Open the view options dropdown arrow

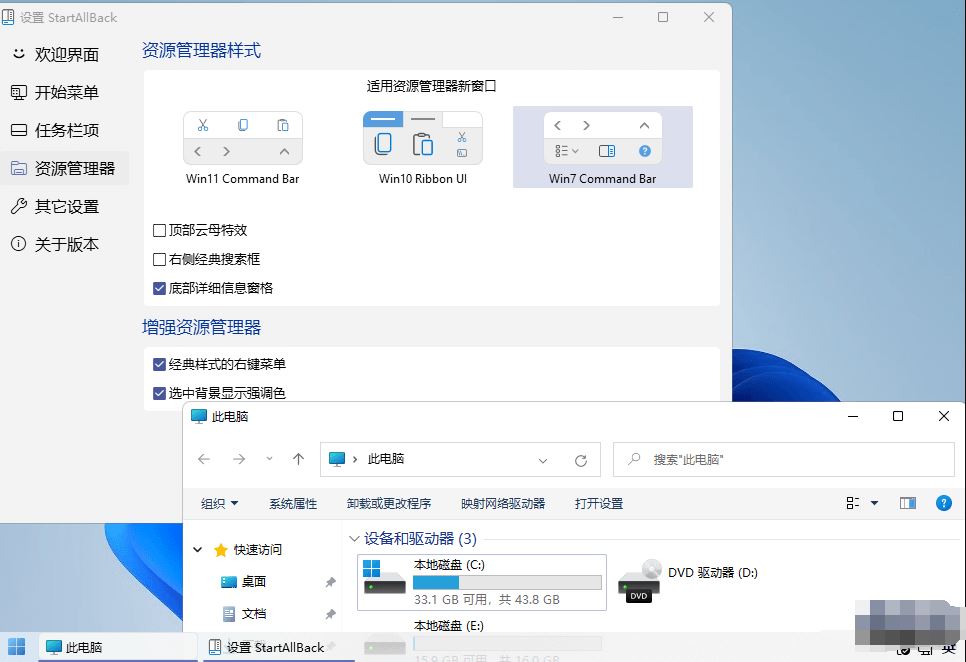[x=874, y=503]
